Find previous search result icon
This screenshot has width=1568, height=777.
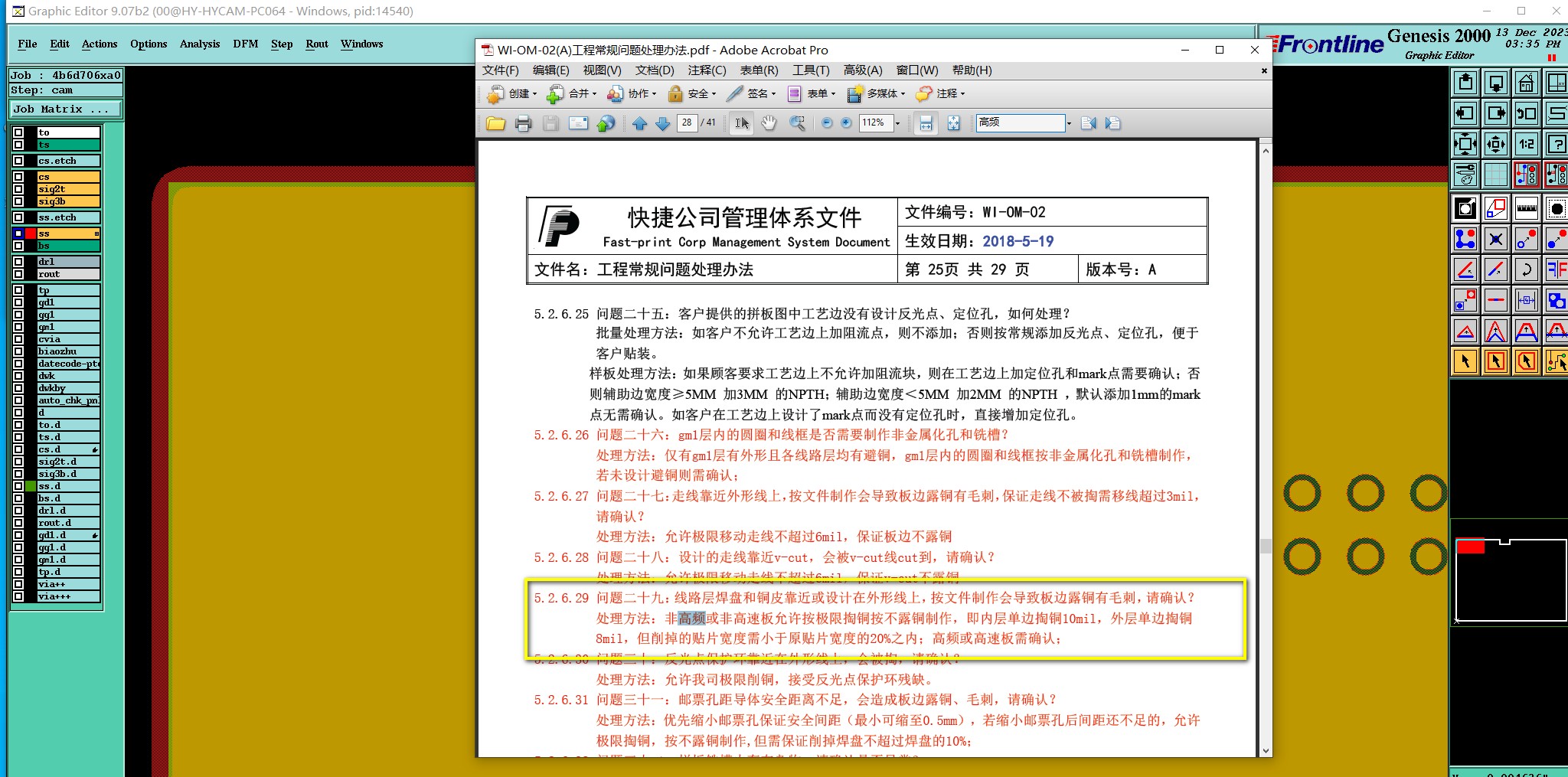1089,123
